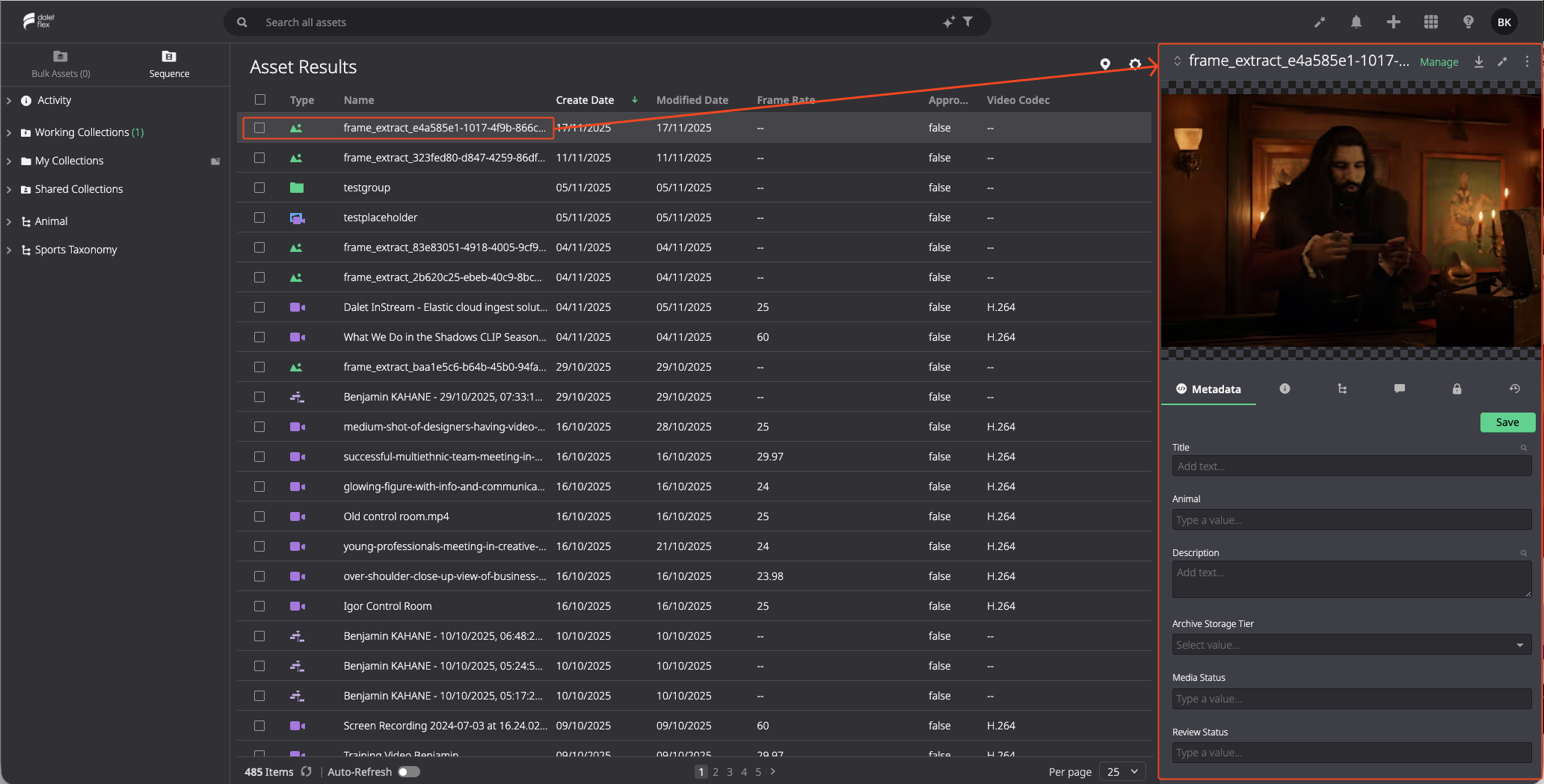Click the video icon of Igor Control Room
This screenshot has width=1544, height=784.
pyautogui.click(x=297, y=606)
